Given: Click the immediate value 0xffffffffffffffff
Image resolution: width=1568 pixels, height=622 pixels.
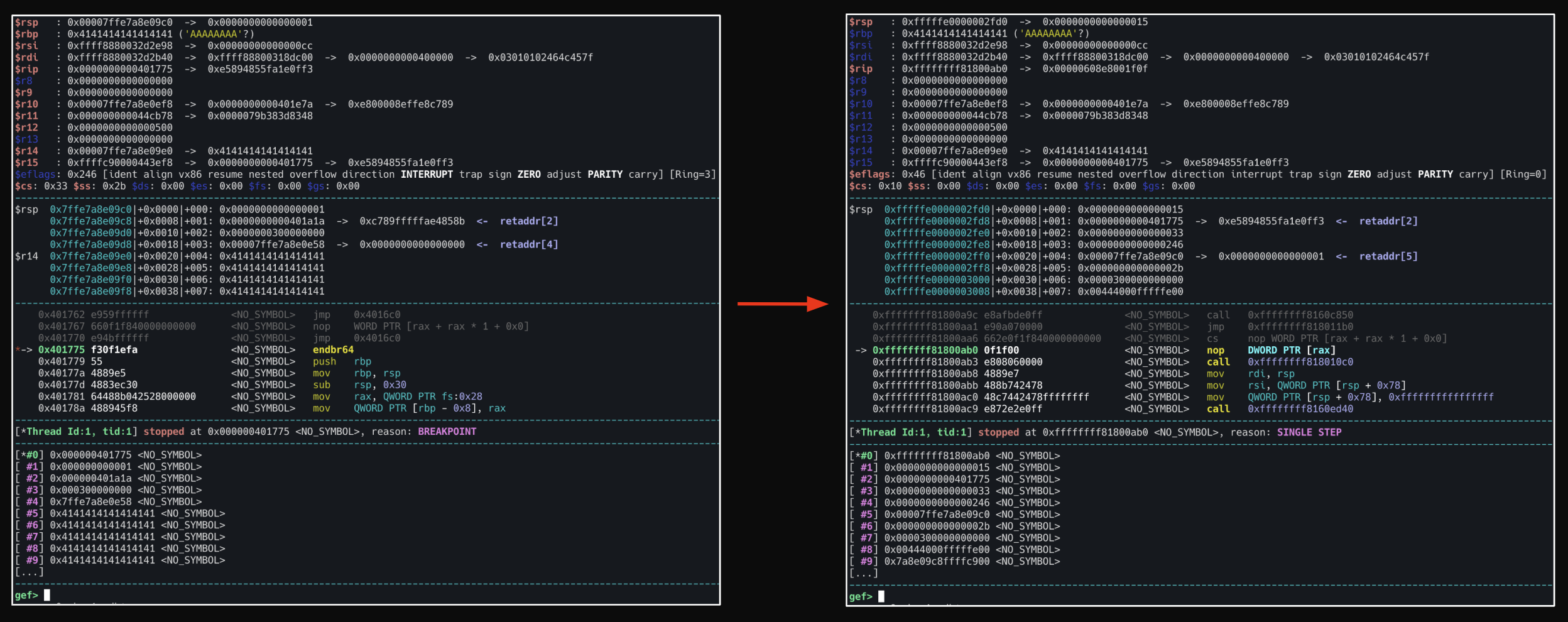Looking at the screenshot, I should click(1441, 397).
